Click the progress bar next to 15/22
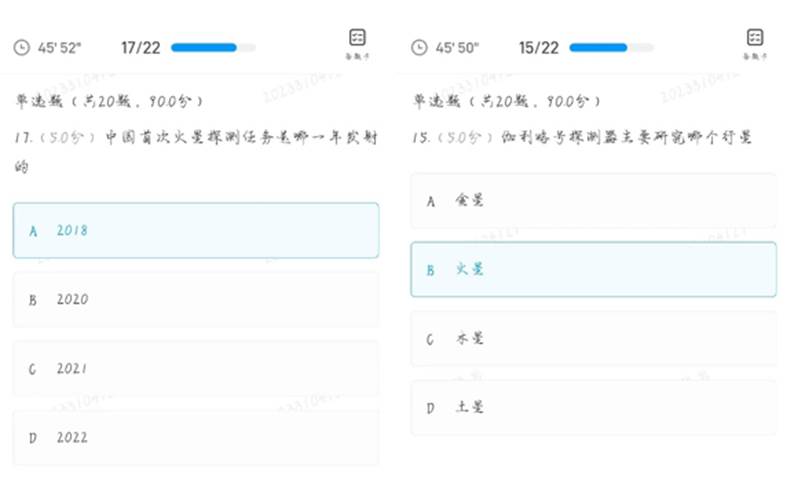This screenshot has width=794, height=479. pyautogui.click(x=611, y=47)
